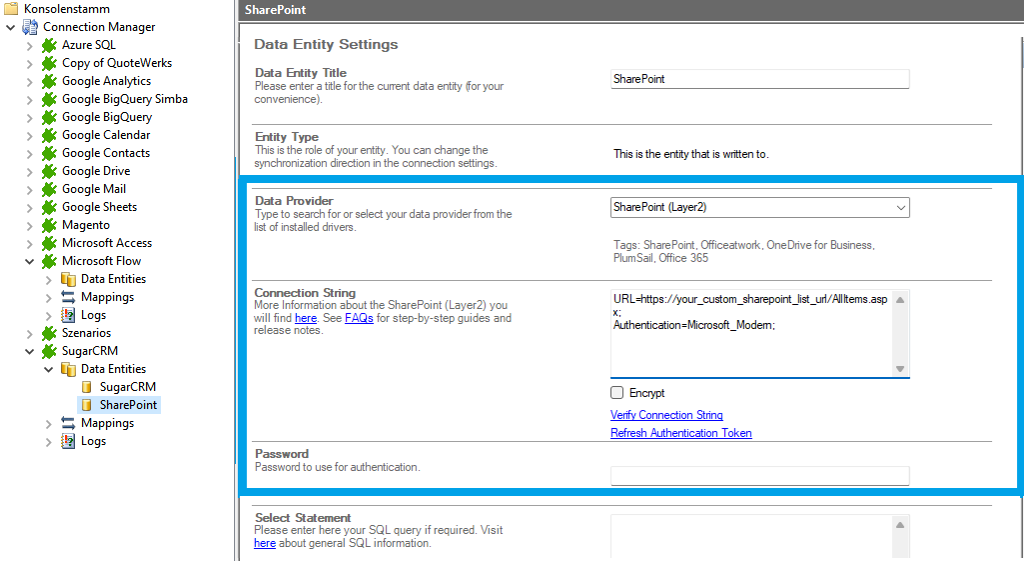Click the Google Contacts connection icon

pos(49,153)
